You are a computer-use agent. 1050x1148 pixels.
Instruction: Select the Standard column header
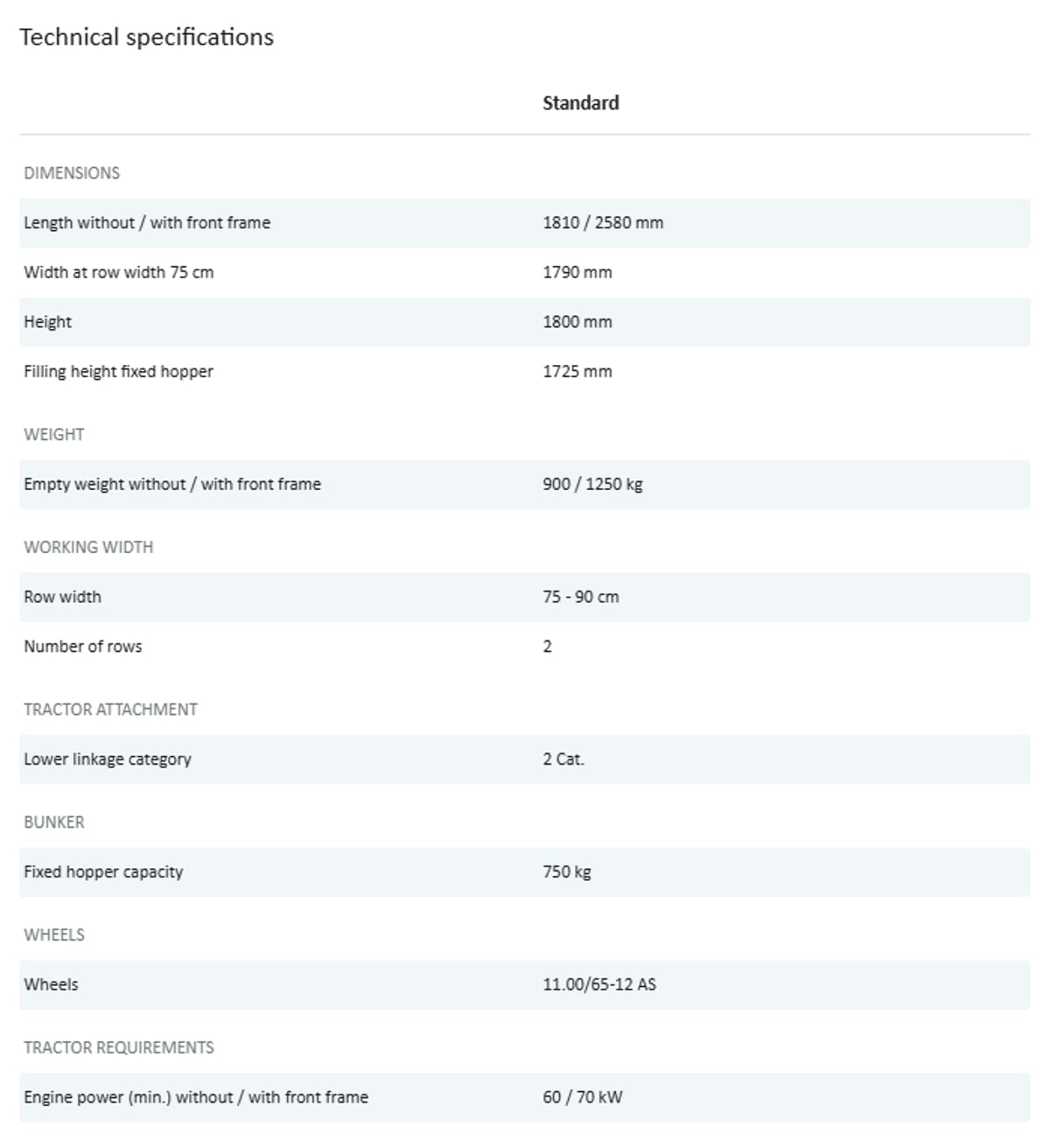click(580, 103)
